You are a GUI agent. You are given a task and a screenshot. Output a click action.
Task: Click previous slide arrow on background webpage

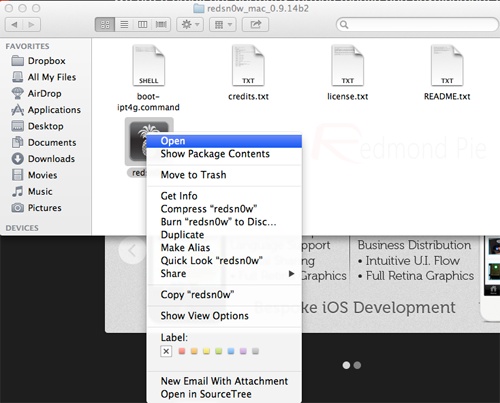pos(132,250)
